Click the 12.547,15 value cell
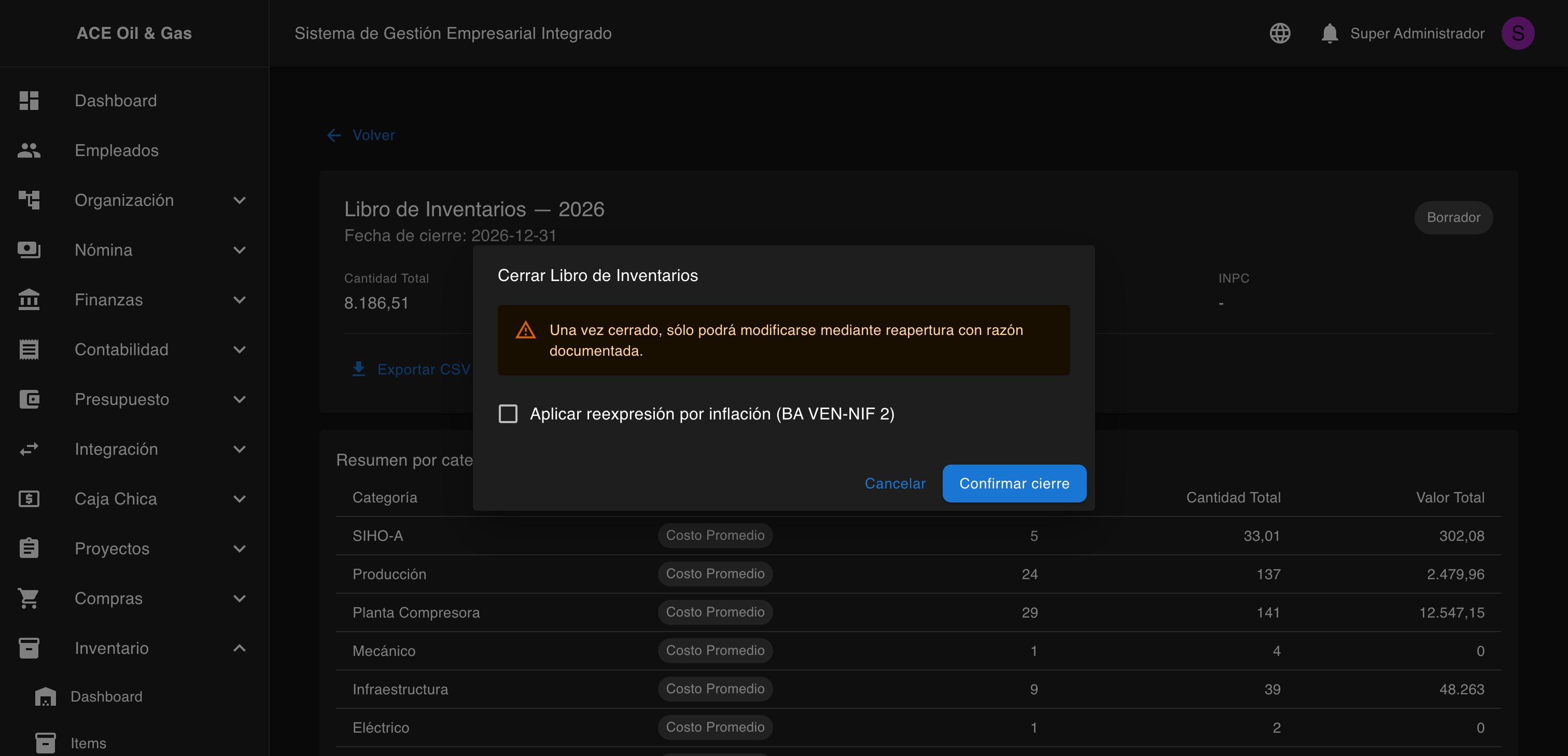The height and width of the screenshot is (756, 1568). 1451,612
